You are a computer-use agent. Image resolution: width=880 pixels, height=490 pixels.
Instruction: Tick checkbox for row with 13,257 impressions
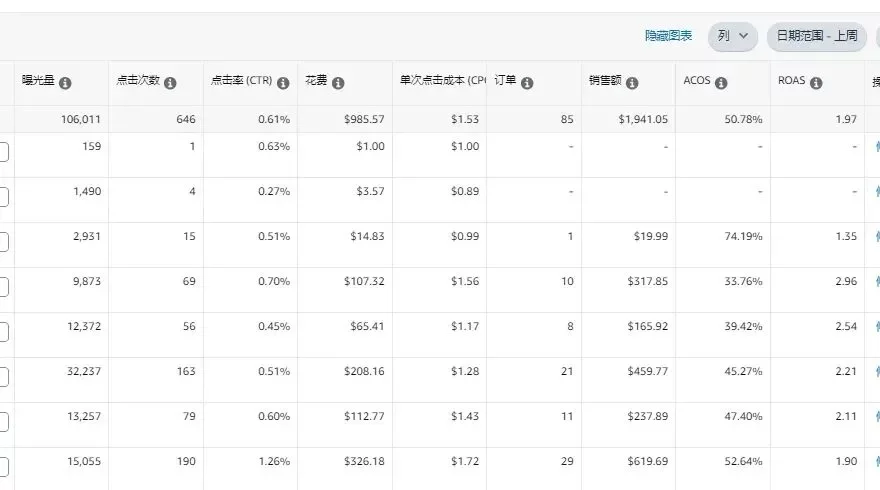coord(3,422)
